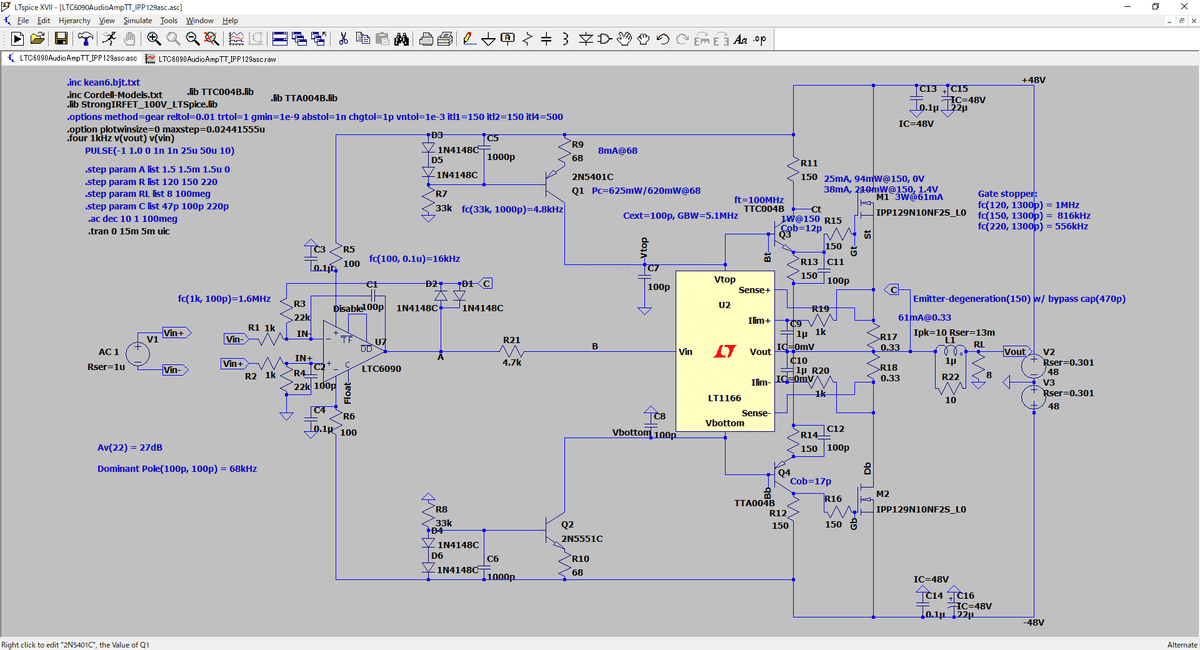Screen dimensions: 1200x650
Task: Open the Window menu
Action: click(x=200, y=20)
